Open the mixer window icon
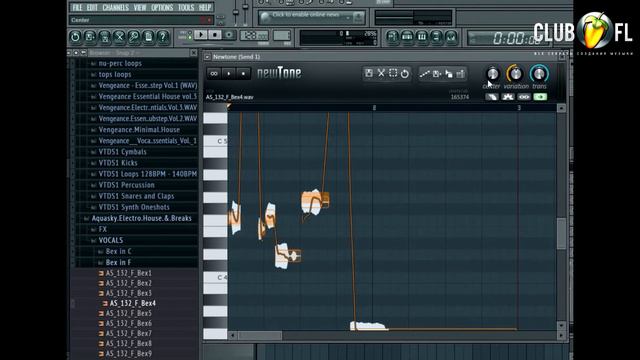 tap(451, 37)
